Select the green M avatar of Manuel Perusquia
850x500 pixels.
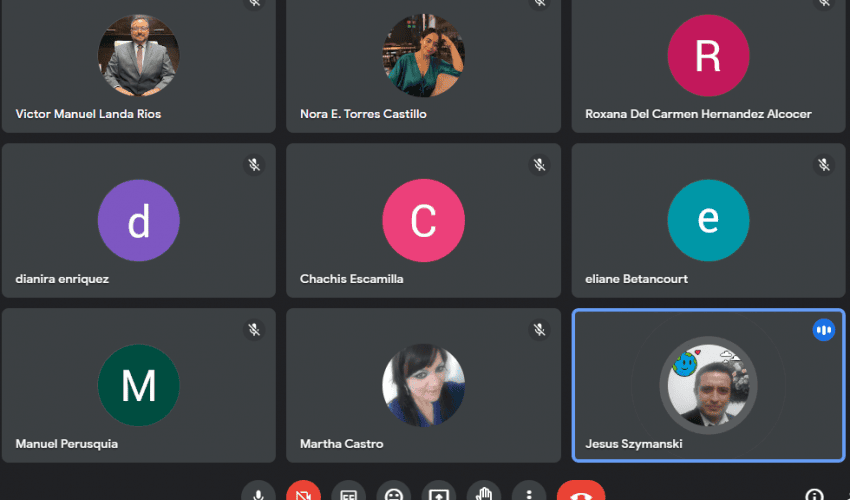[138, 385]
